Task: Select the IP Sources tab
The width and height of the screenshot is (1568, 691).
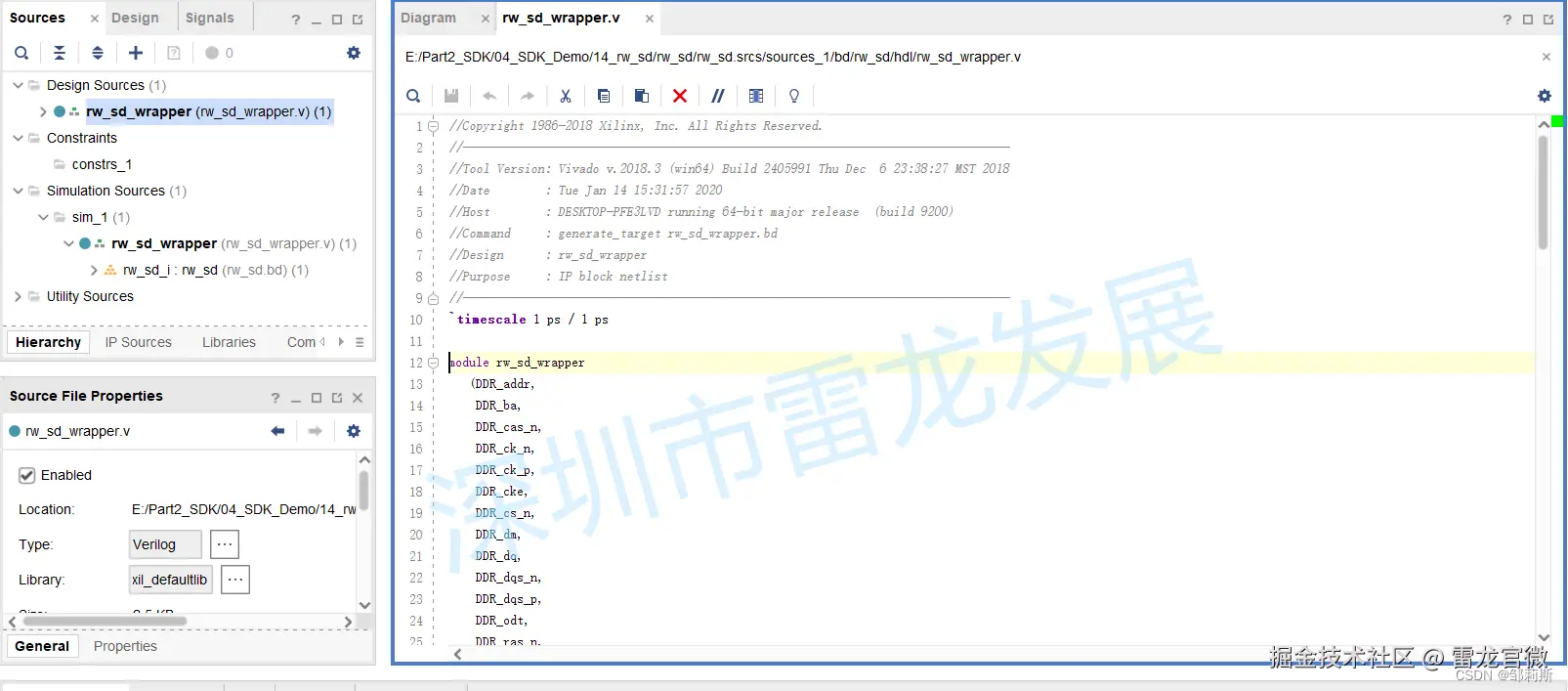Action: pos(139,342)
